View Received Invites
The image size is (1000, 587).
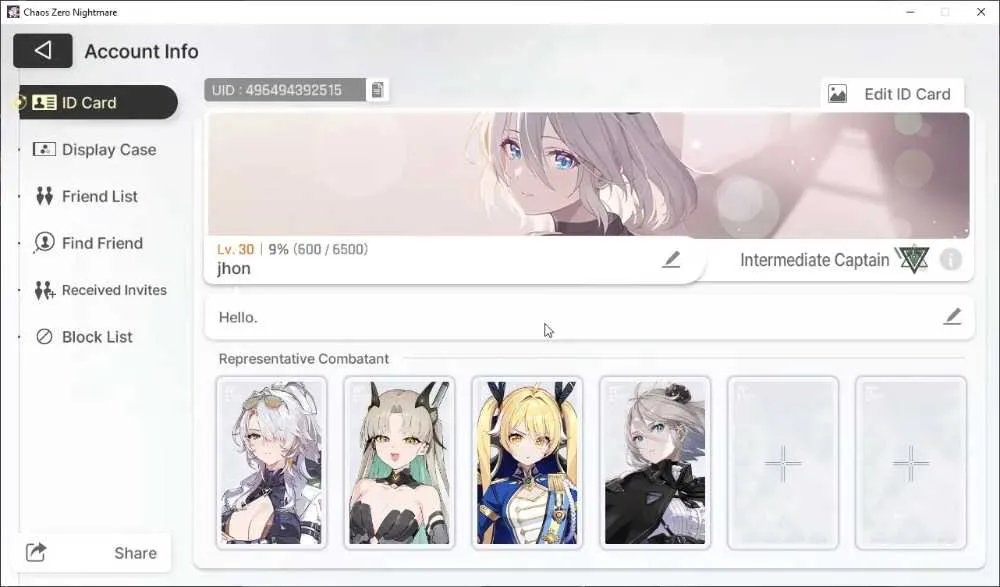tap(101, 290)
